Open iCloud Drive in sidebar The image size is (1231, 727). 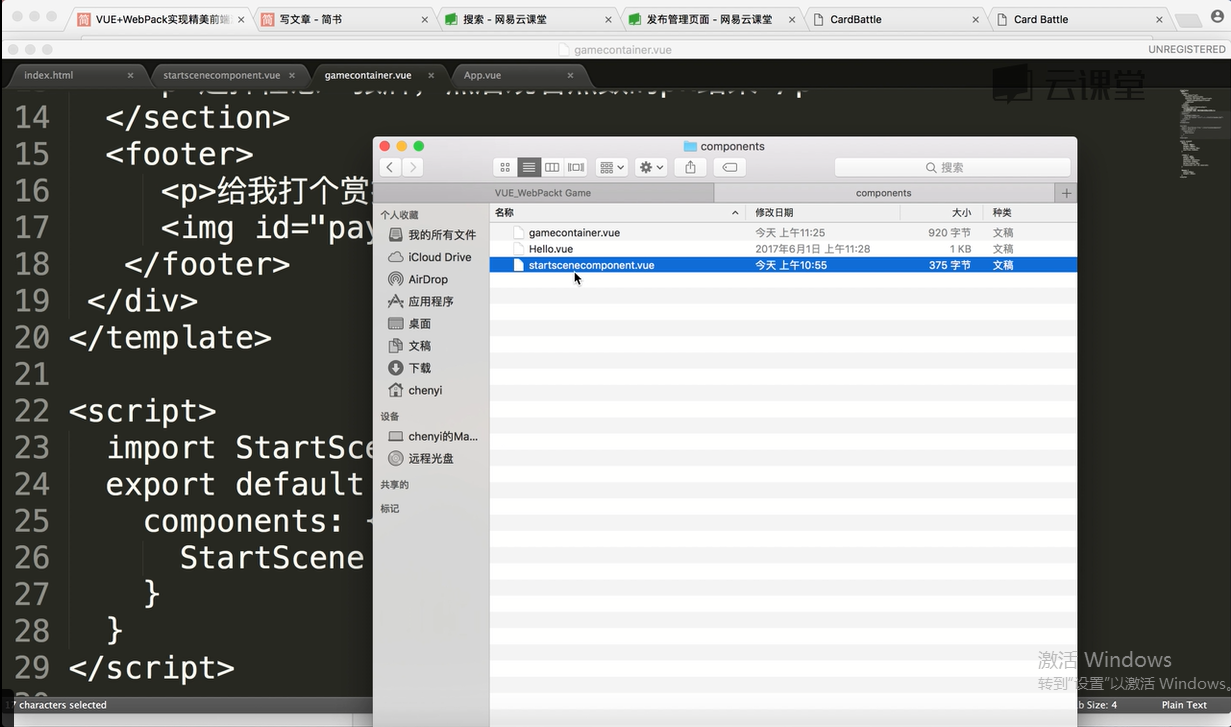pyautogui.click(x=429, y=257)
